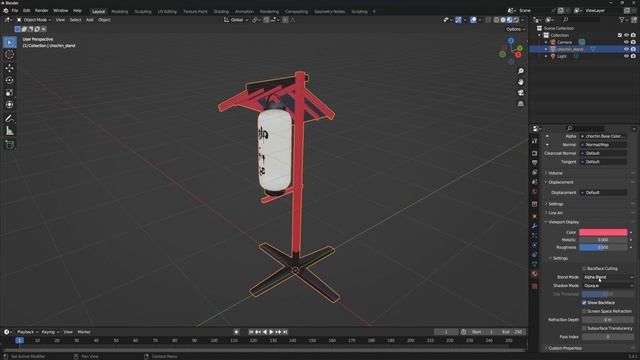Hide the Light object with eye icon

coord(626,56)
